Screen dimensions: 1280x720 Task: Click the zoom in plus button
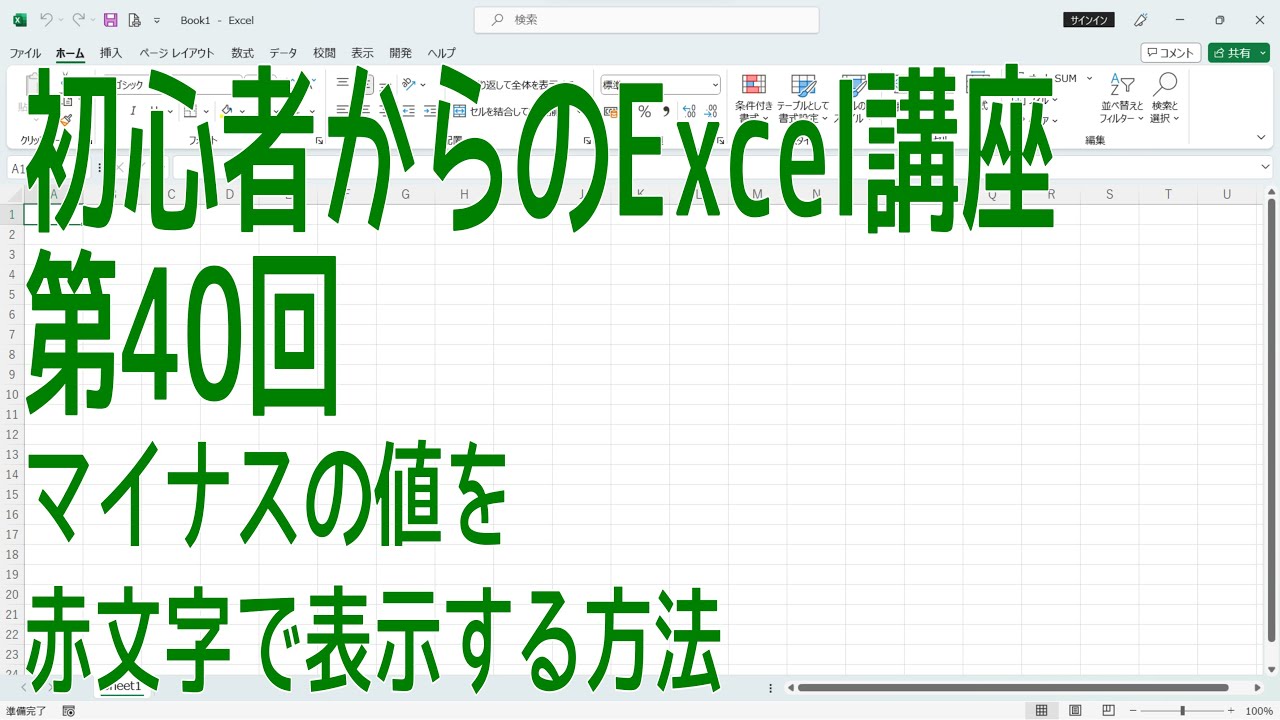(x=1231, y=711)
